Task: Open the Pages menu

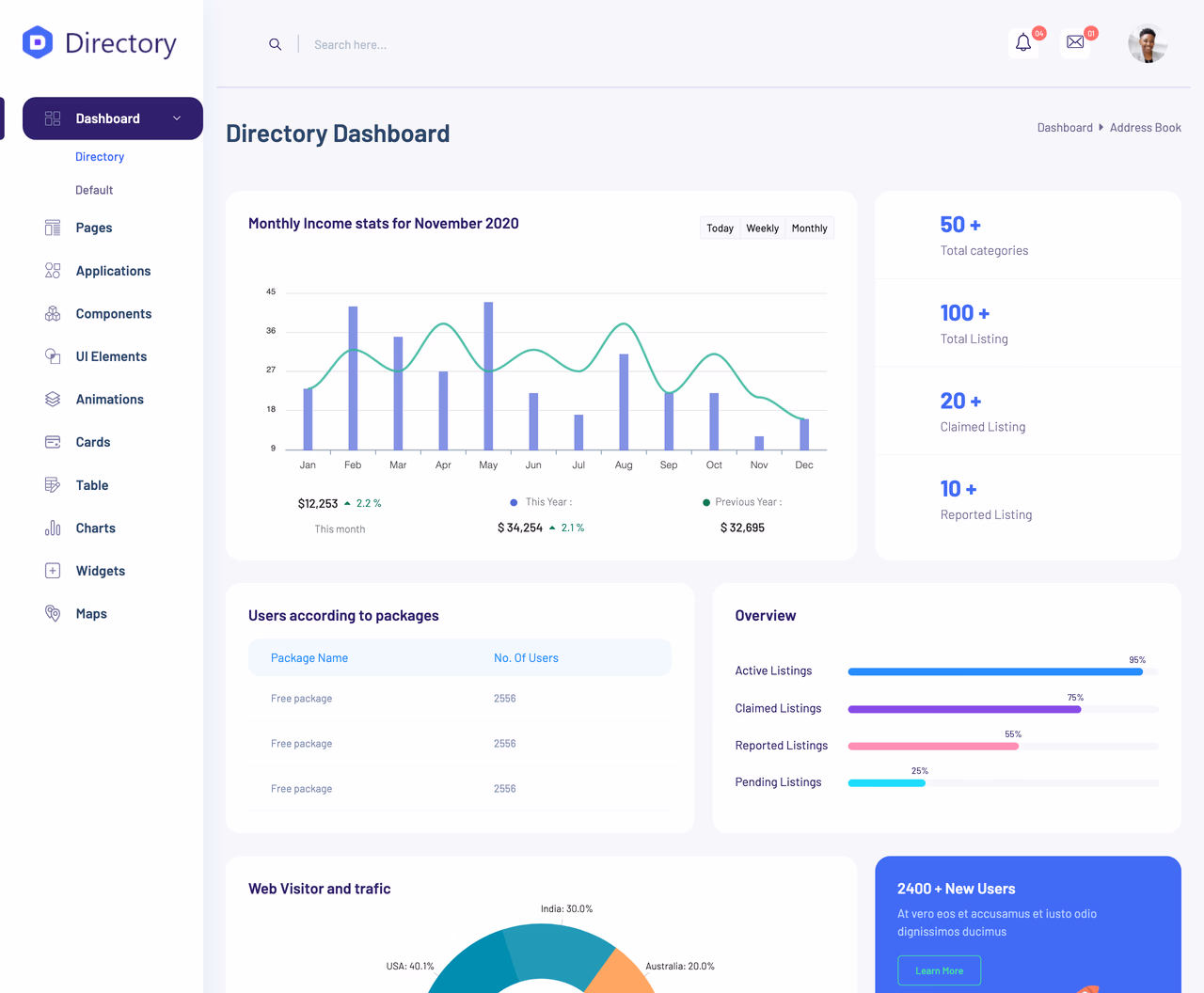Action: click(94, 228)
